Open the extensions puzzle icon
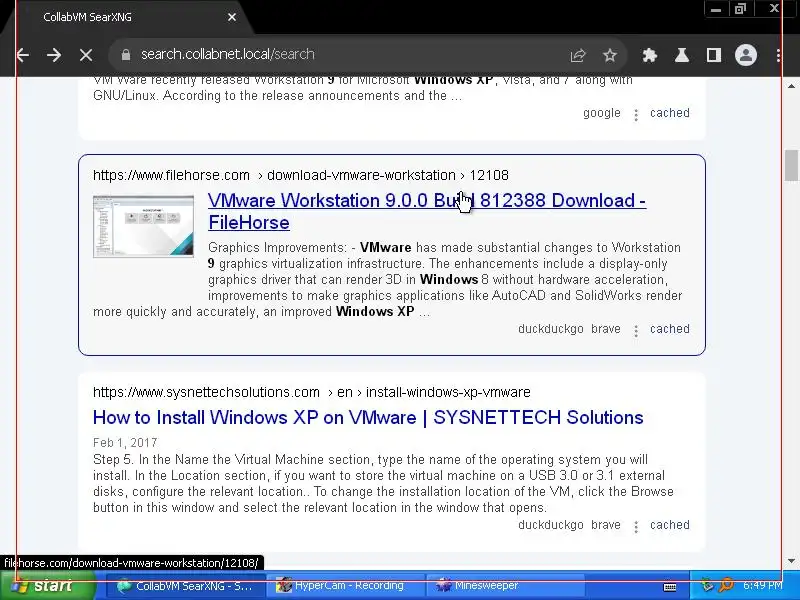This screenshot has width=800, height=600. pyautogui.click(x=649, y=55)
